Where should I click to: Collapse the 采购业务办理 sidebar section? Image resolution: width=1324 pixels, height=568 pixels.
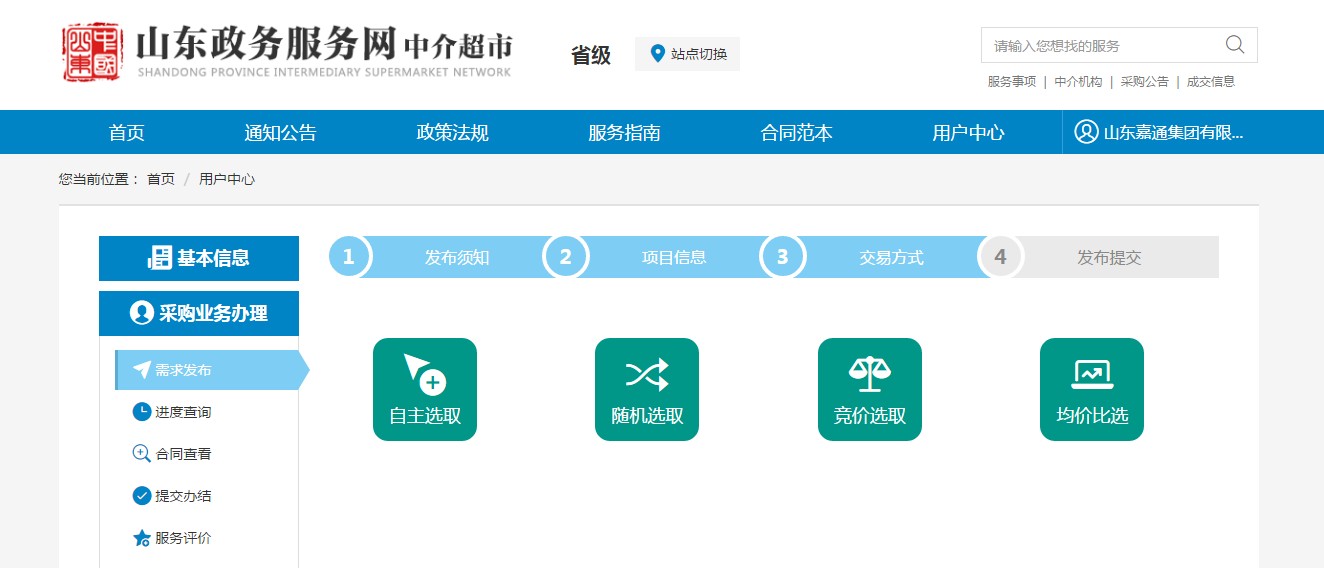click(x=199, y=313)
